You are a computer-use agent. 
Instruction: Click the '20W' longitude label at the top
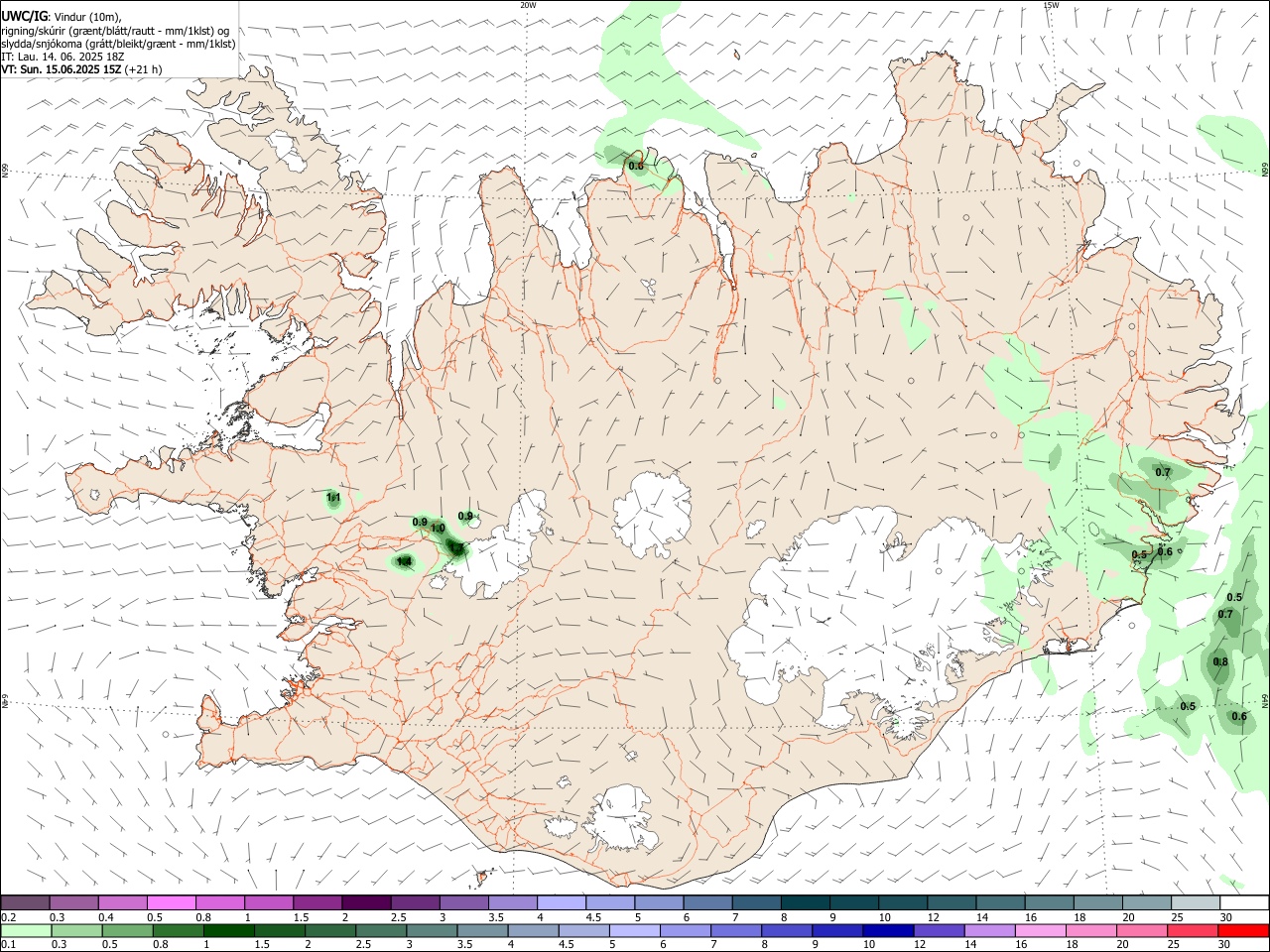528,5
